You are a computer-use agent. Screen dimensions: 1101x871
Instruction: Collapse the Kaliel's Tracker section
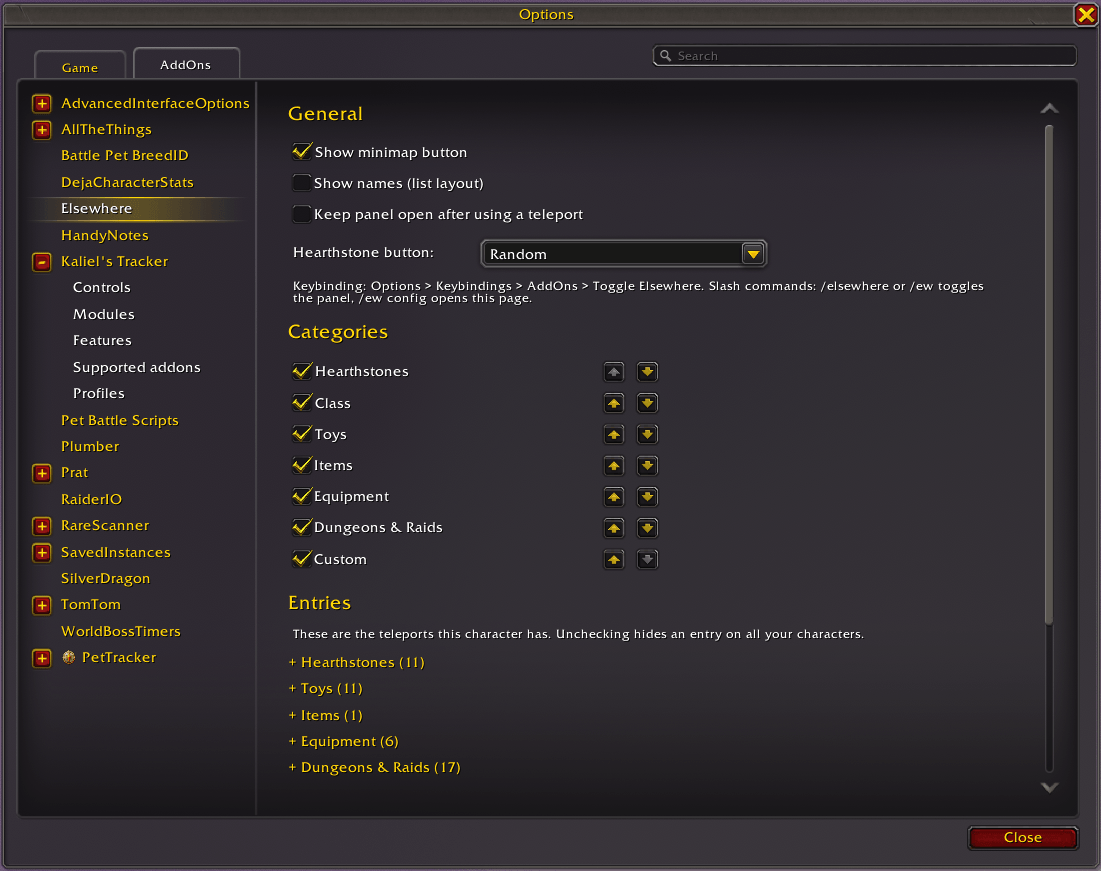click(42, 262)
